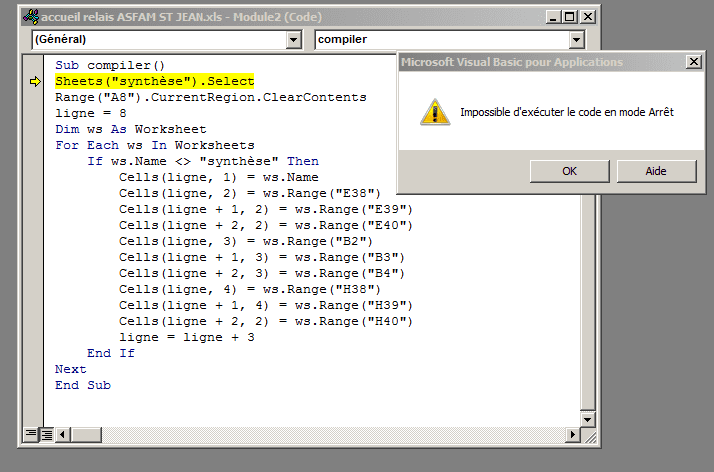Viewport: 714px width, 472px height.
Task: Close the Microsoft Visual Basic error dialog
Action: pyautogui.click(x=693, y=62)
